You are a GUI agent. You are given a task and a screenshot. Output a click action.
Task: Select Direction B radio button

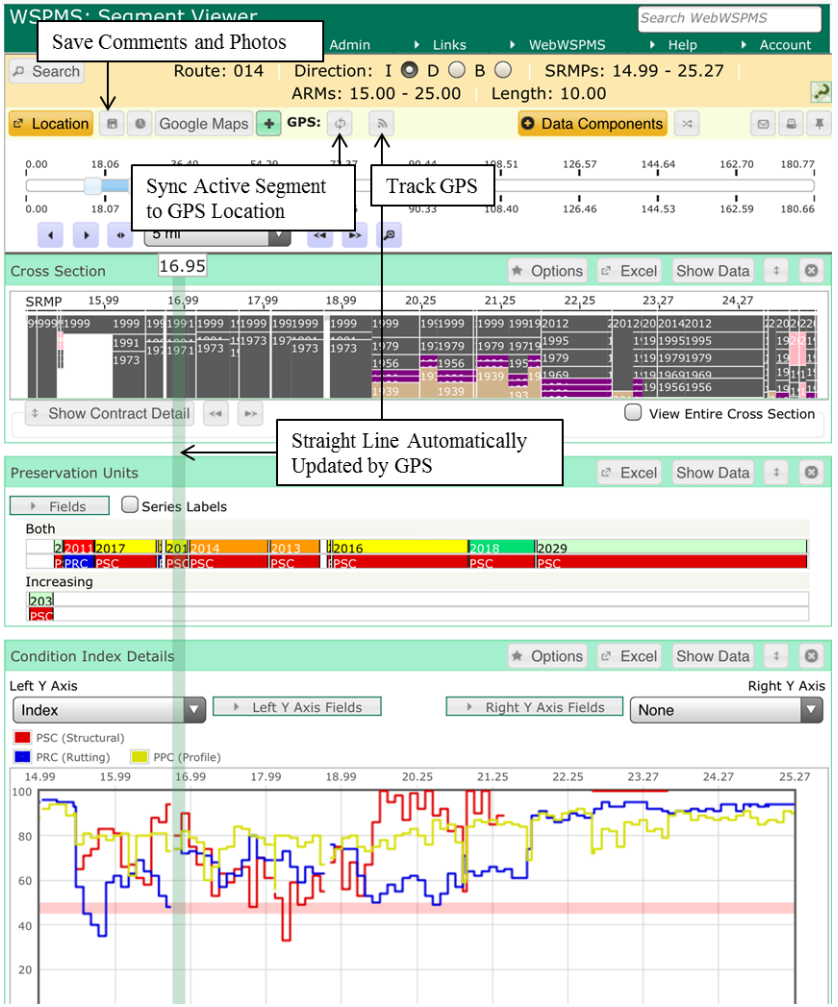tap(503, 69)
